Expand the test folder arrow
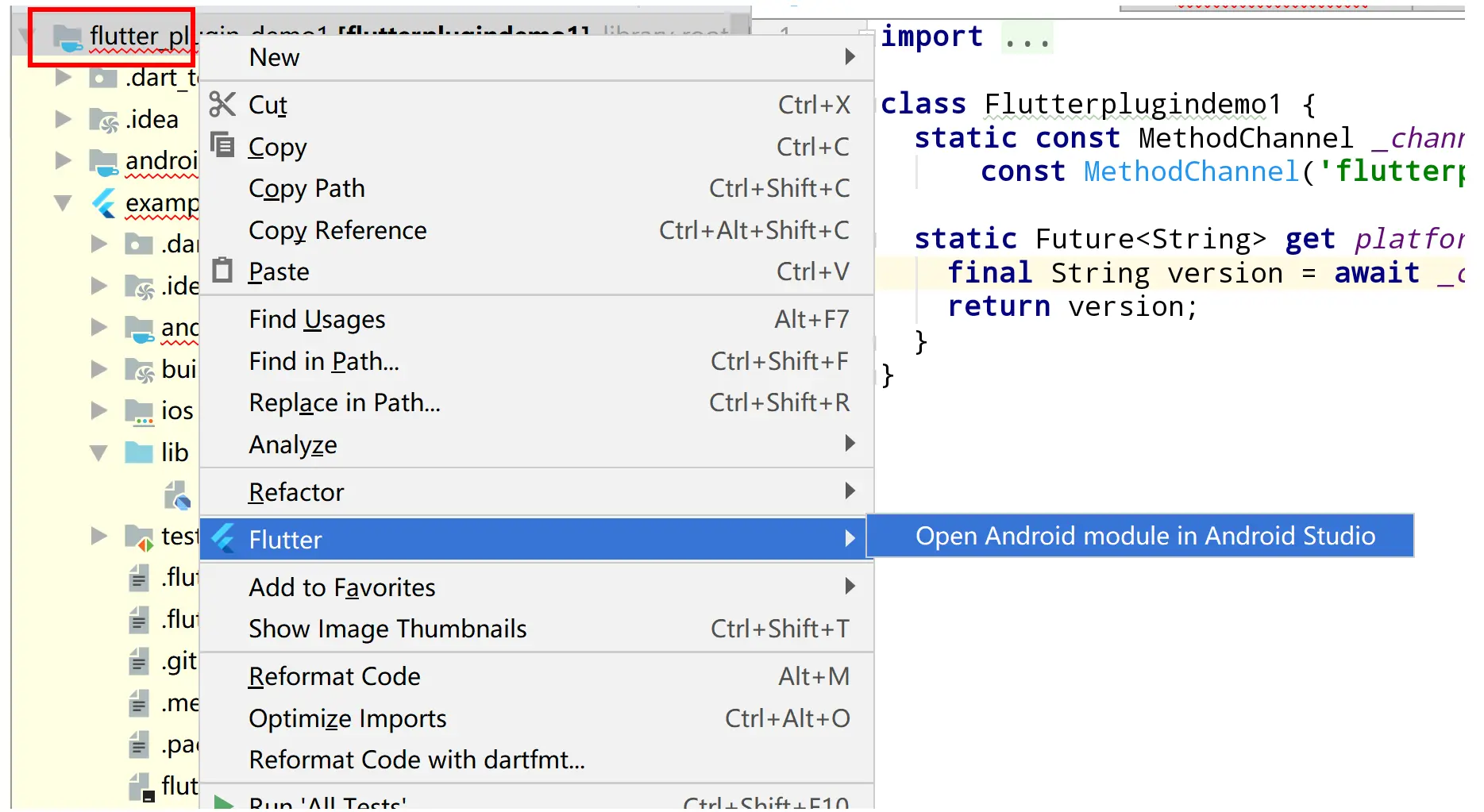Screen dimensions: 1484x812 pyautogui.click(x=98, y=536)
